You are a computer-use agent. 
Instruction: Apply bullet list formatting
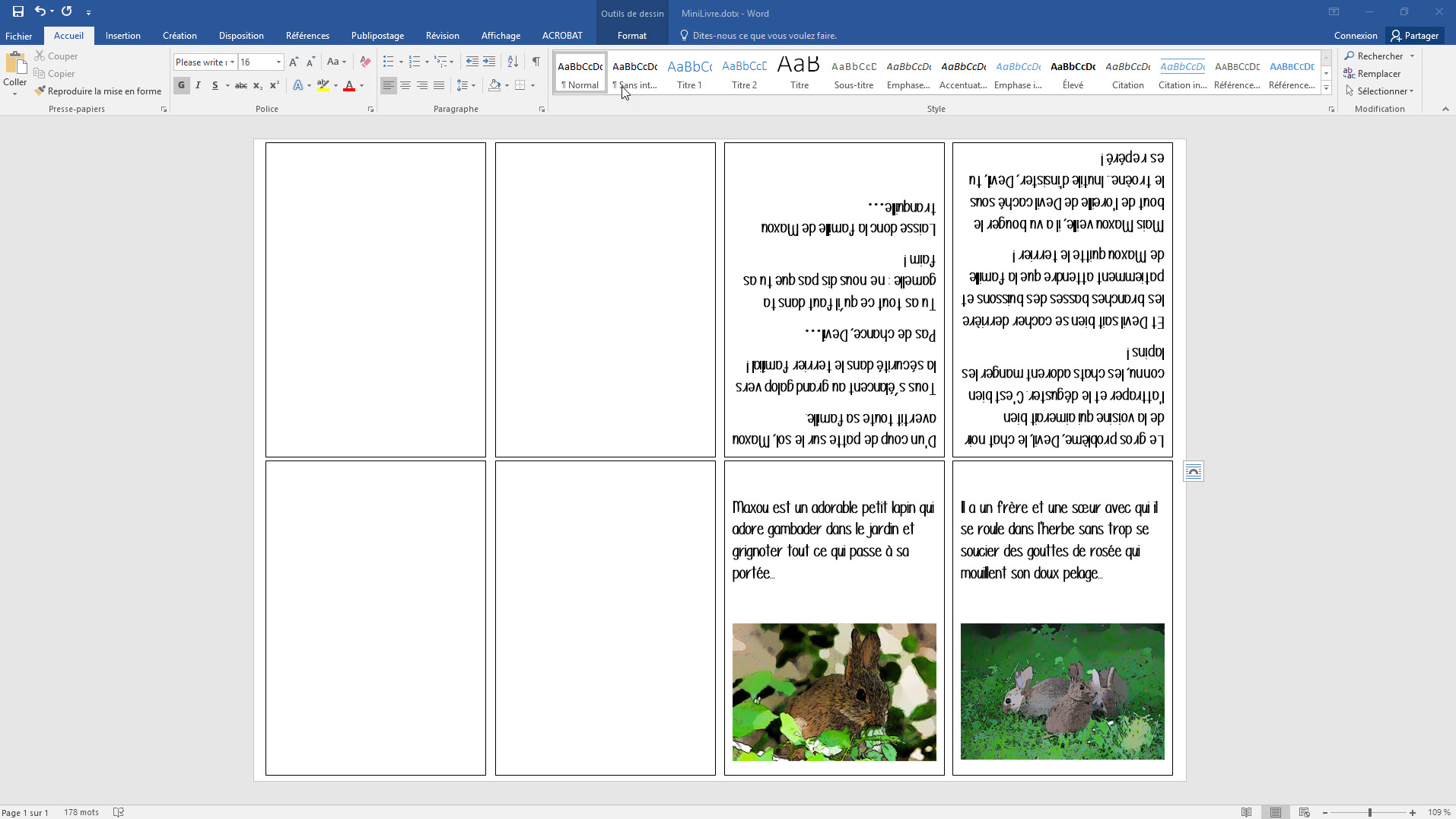[388, 62]
